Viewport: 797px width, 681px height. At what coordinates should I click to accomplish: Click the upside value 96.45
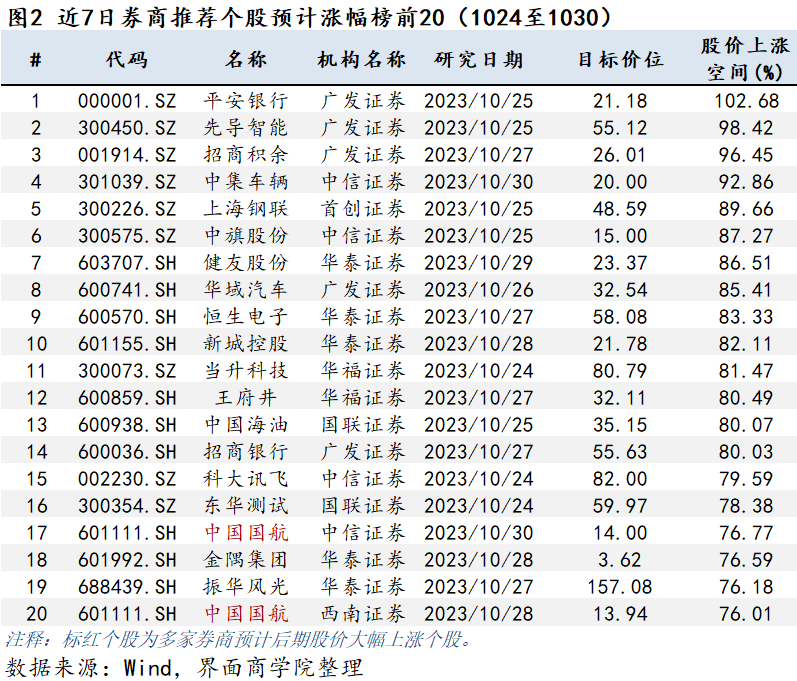pos(746,154)
